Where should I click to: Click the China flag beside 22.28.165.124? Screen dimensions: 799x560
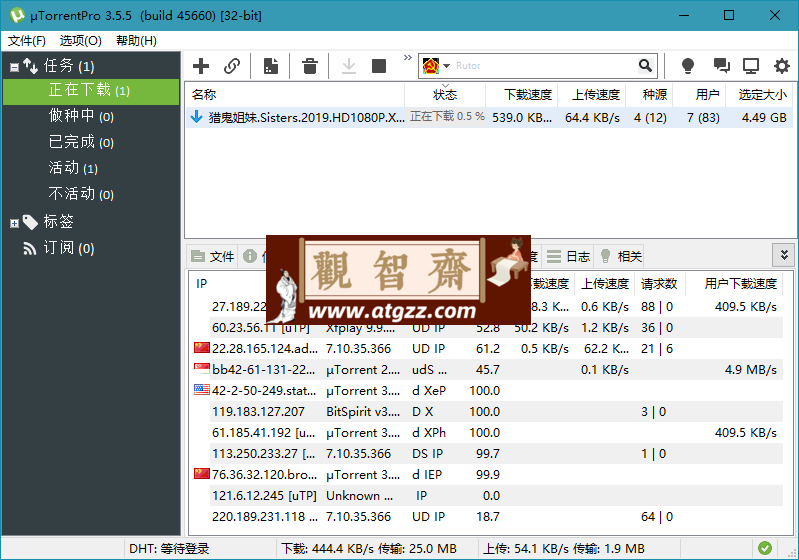tap(202, 348)
